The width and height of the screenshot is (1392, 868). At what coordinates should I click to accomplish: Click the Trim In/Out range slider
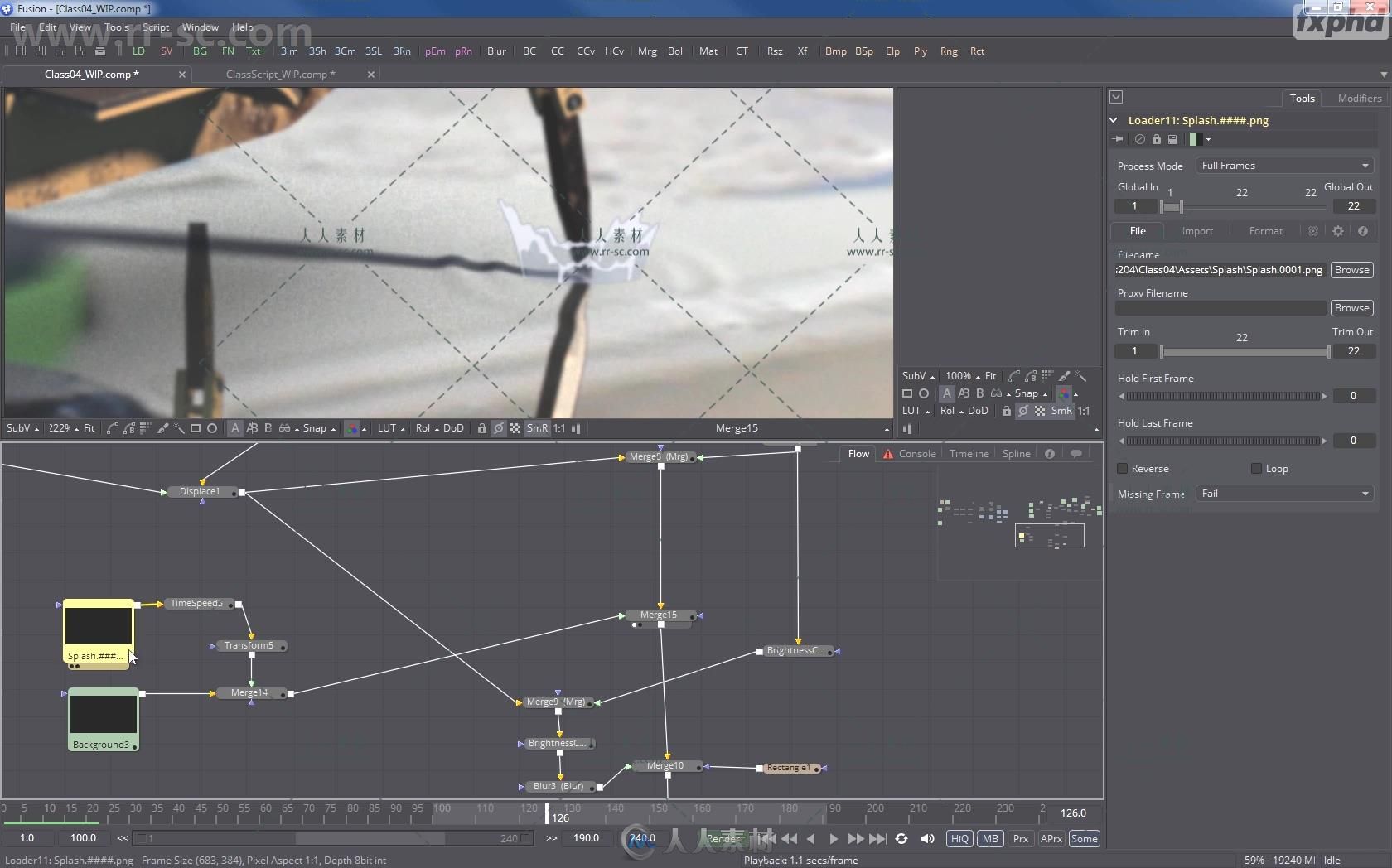[x=1245, y=352]
